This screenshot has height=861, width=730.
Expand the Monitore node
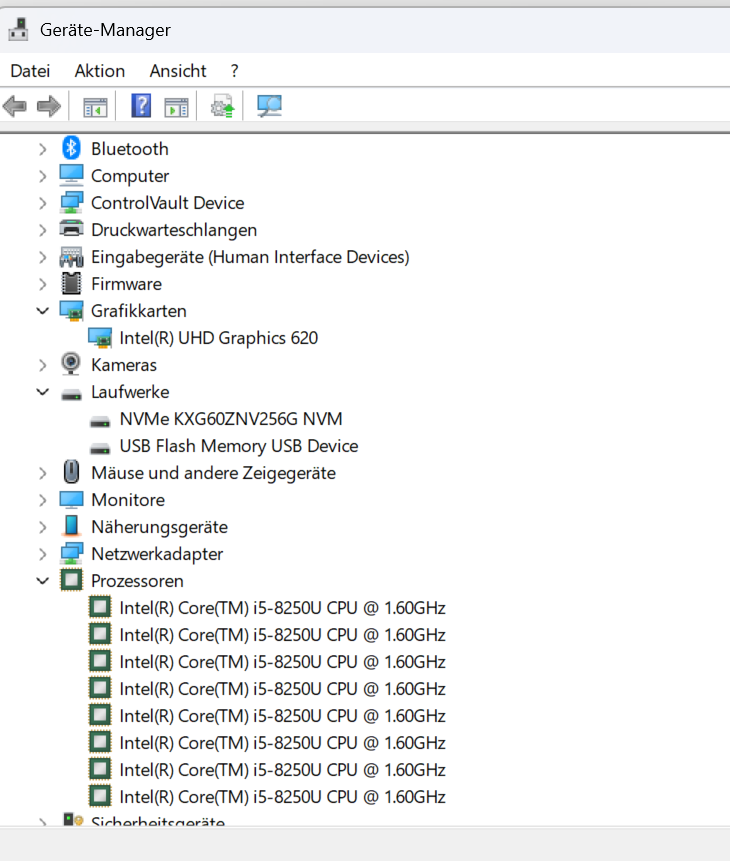pyautogui.click(x=43, y=500)
